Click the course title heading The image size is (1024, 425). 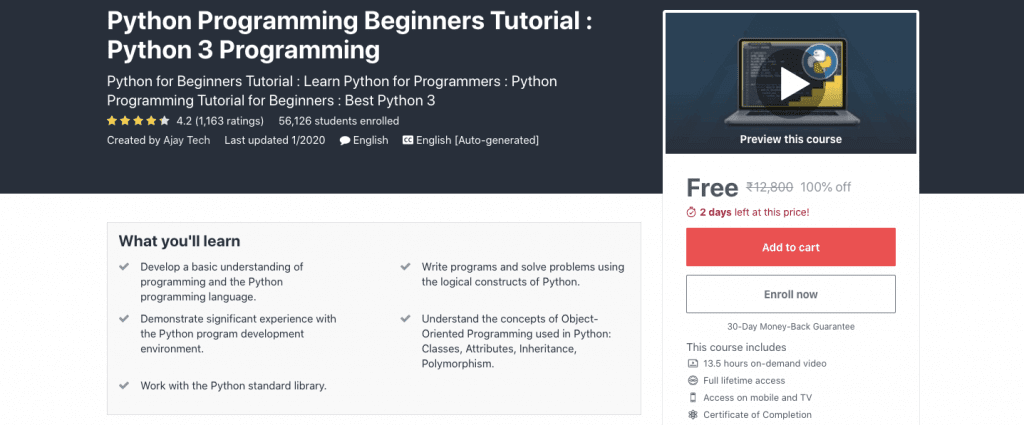click(x=349, y=35)
